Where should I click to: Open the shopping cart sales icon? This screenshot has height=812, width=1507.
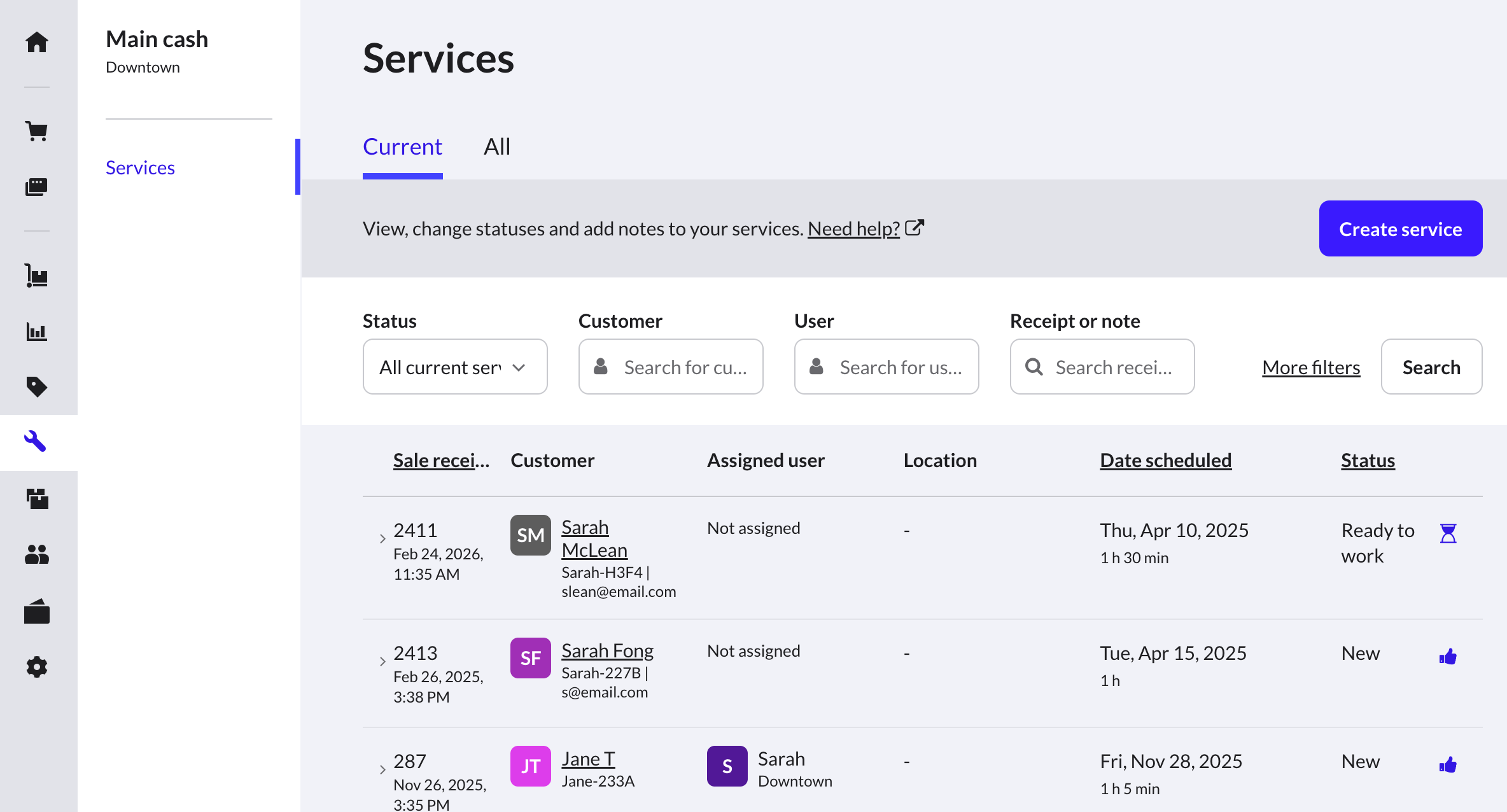point(37,131)
